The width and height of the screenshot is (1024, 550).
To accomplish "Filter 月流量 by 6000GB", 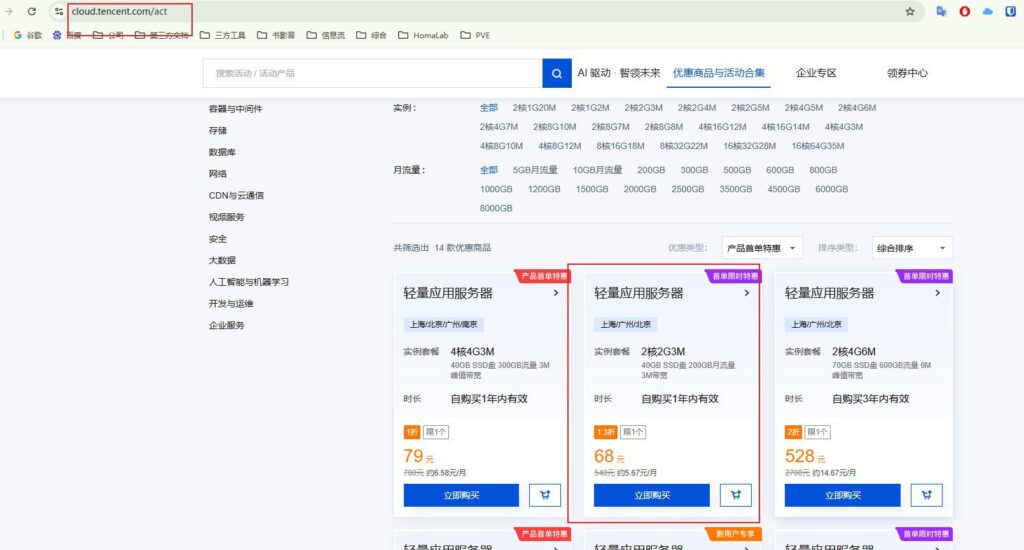I will 831,189.
